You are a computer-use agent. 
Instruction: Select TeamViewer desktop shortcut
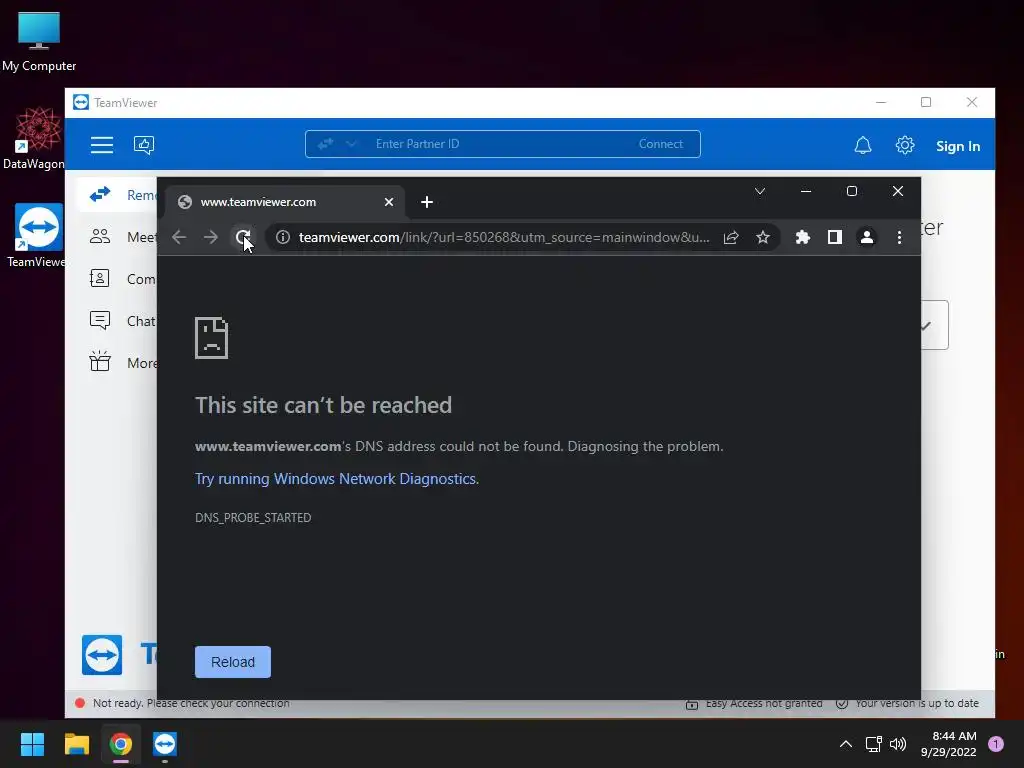click(36, 236)
